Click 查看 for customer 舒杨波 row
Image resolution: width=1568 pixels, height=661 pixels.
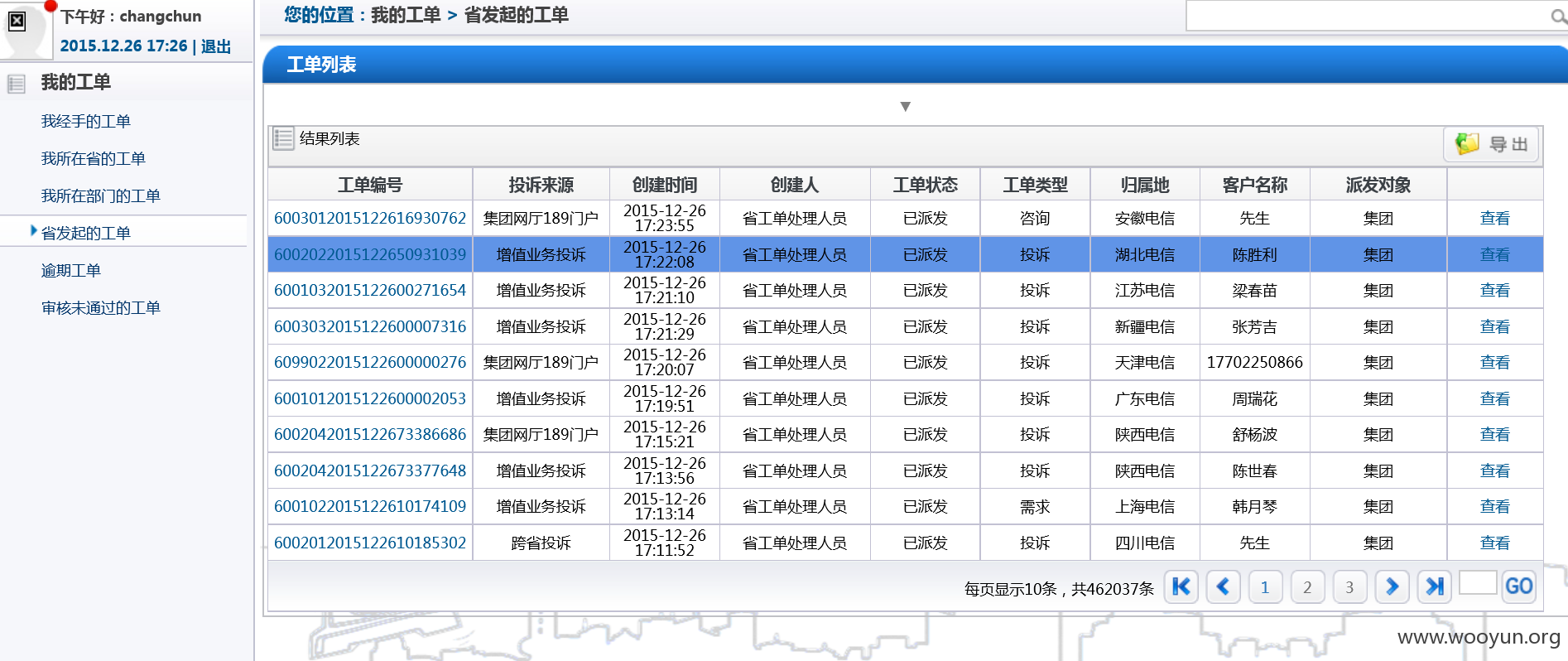pos(1494,434)
